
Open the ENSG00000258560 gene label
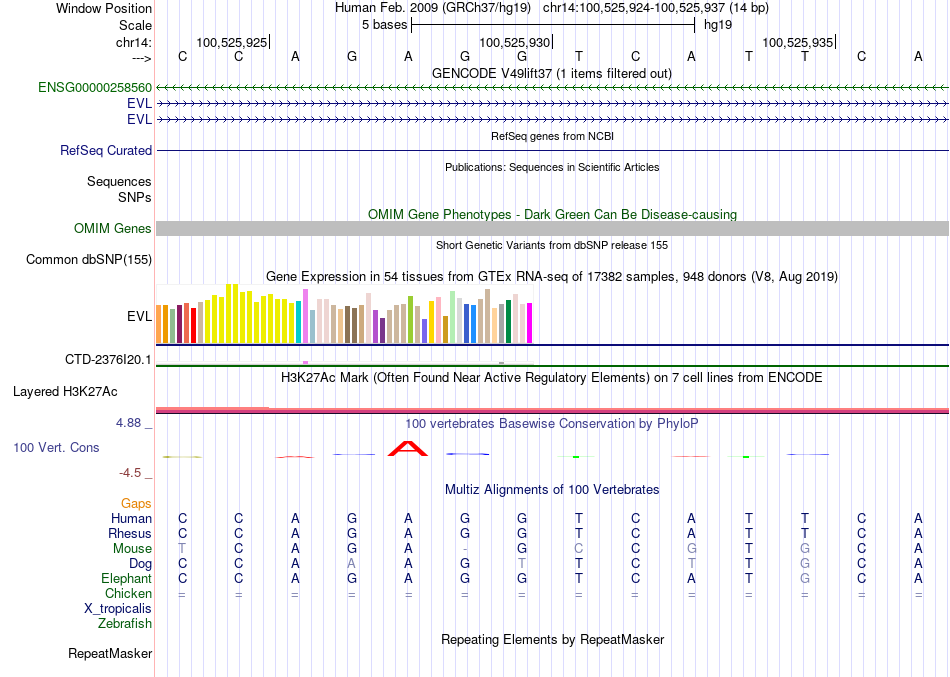pos(95,87)
